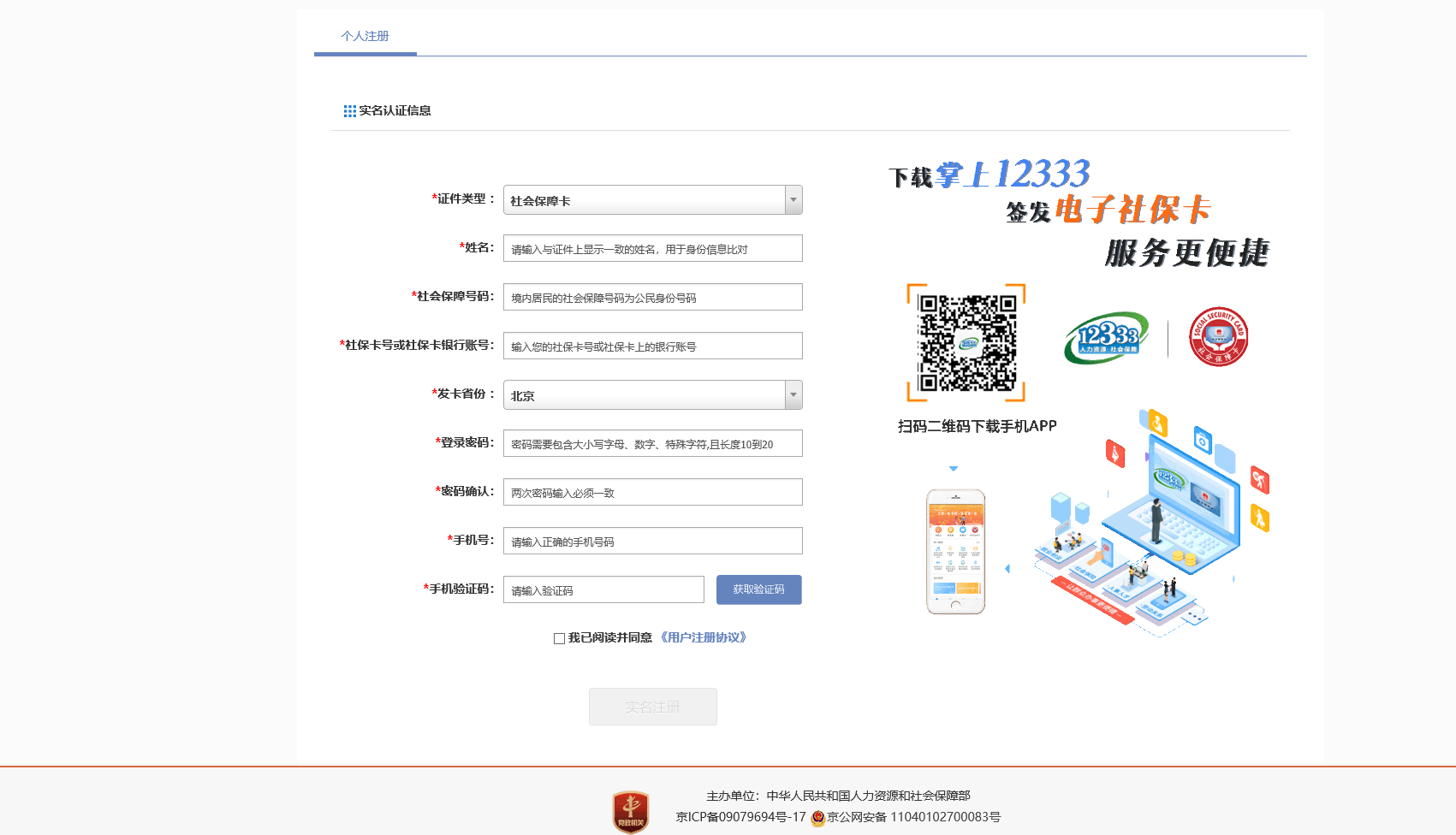Click the police badge icon beside 京公网安备
Screen dimensions: 1456x835
point(817,818)
